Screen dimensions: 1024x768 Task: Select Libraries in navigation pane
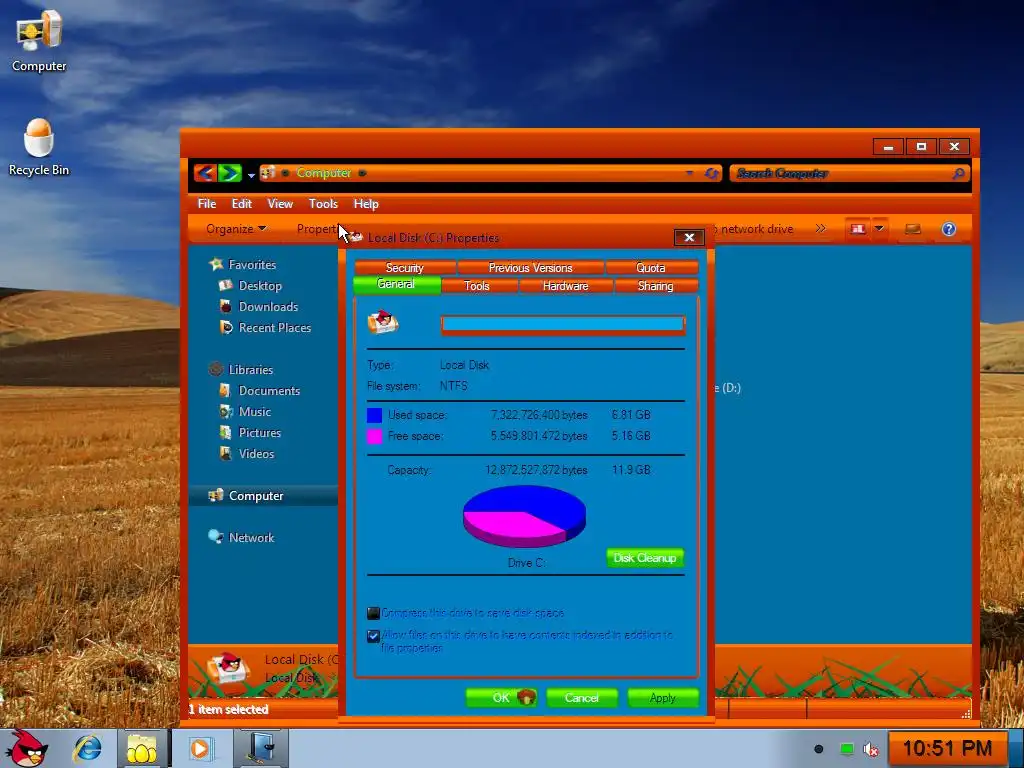pyautogui.click(x=251, y=370)
